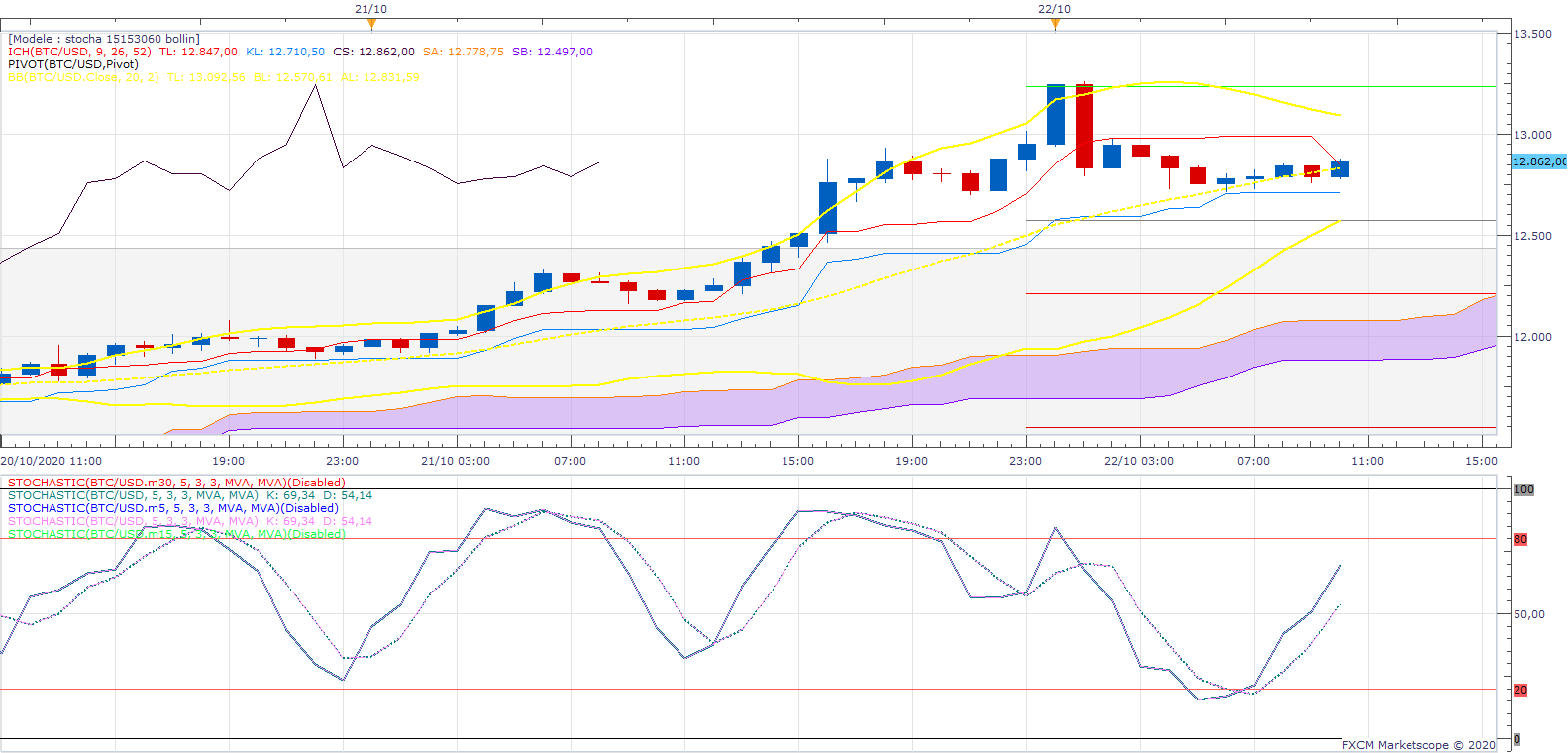Click the "SA: 12.778,75" value

coord(464,52)
